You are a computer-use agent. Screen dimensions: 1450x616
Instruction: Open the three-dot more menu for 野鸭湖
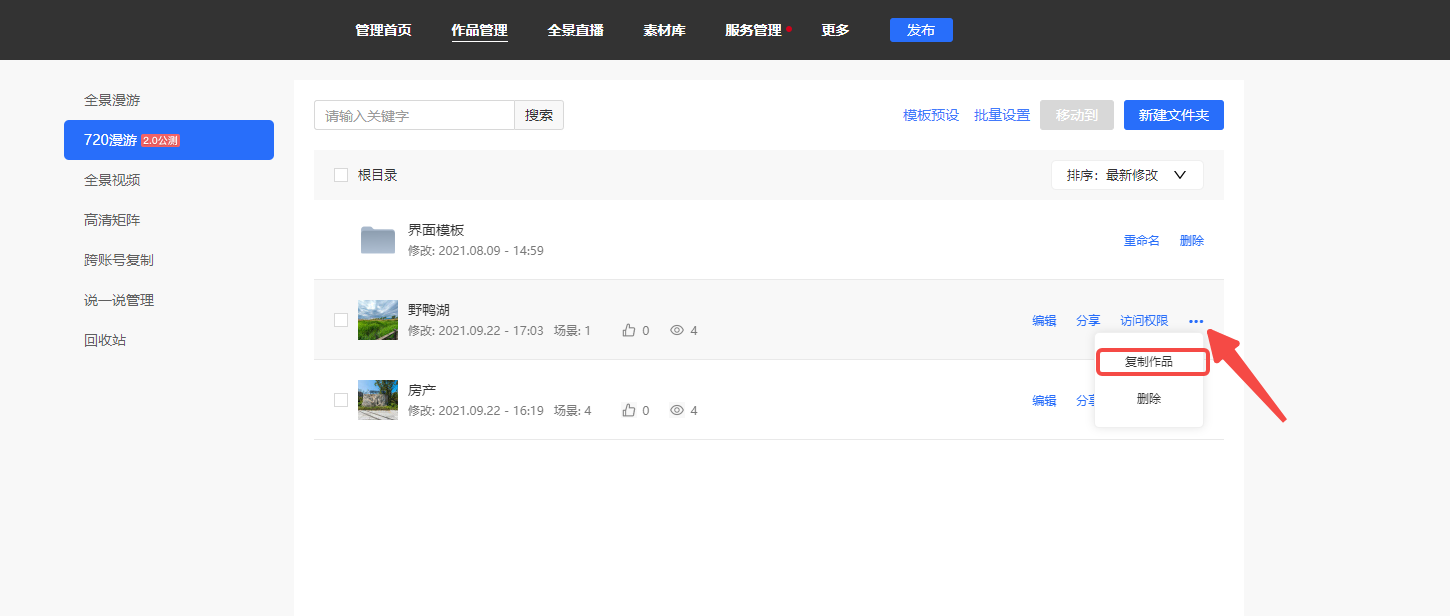(1196, 321)
